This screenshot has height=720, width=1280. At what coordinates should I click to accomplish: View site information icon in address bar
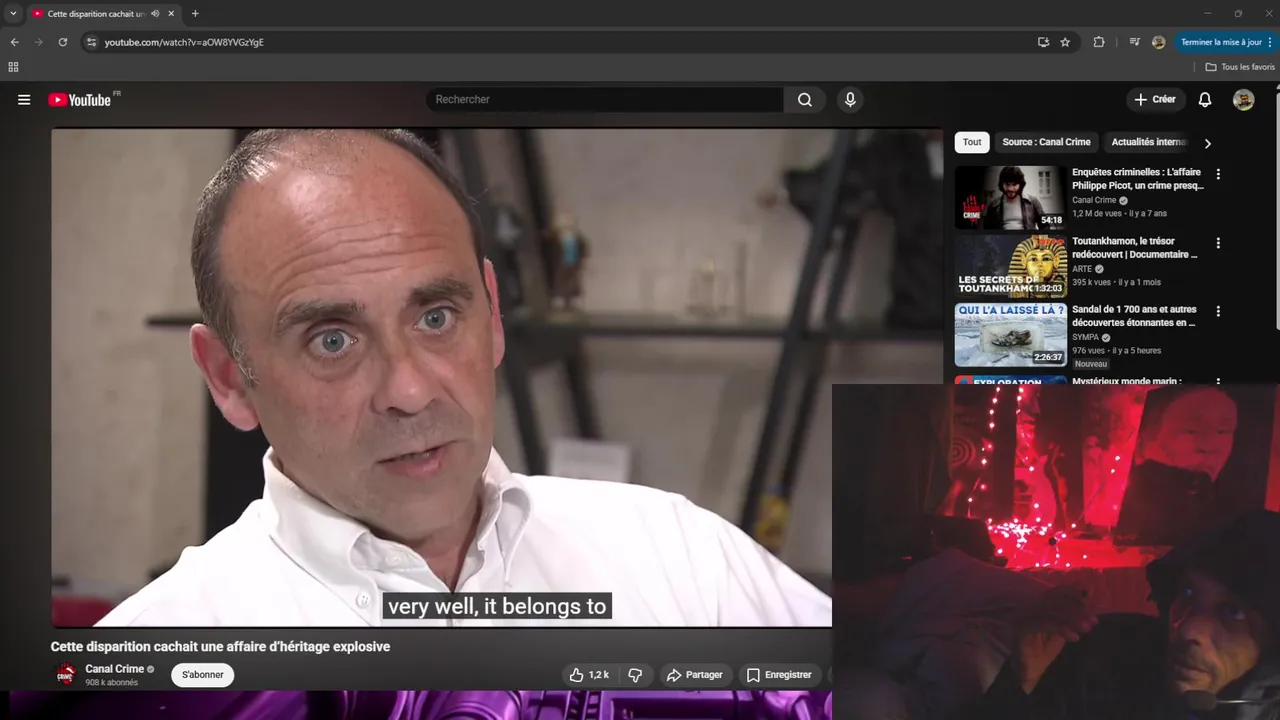pyautogui.click(x=91, y=42)
